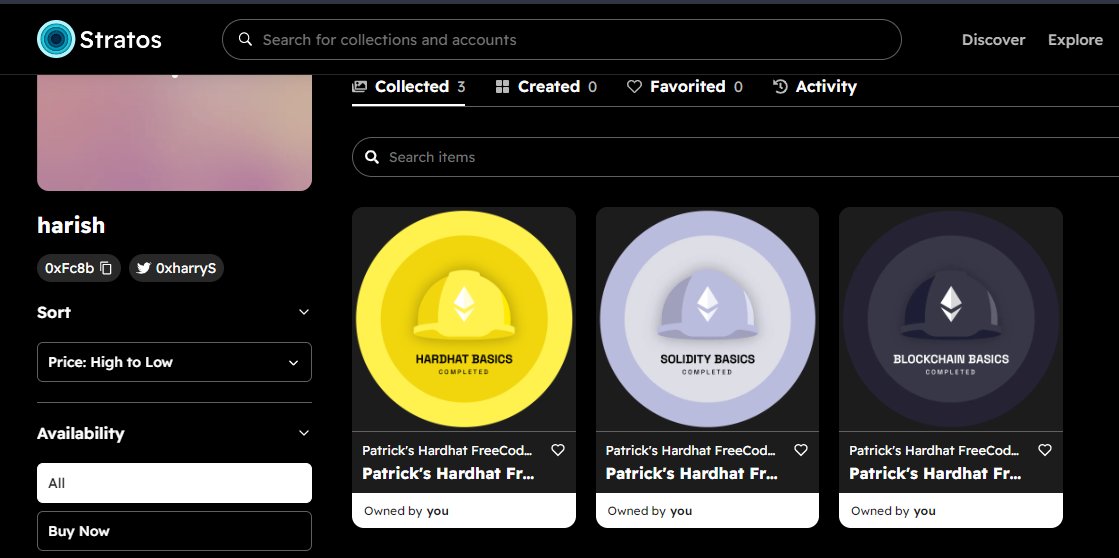1119x558 pixels.
Task: Click the 0xFc8b address chip
Action: 79,268
